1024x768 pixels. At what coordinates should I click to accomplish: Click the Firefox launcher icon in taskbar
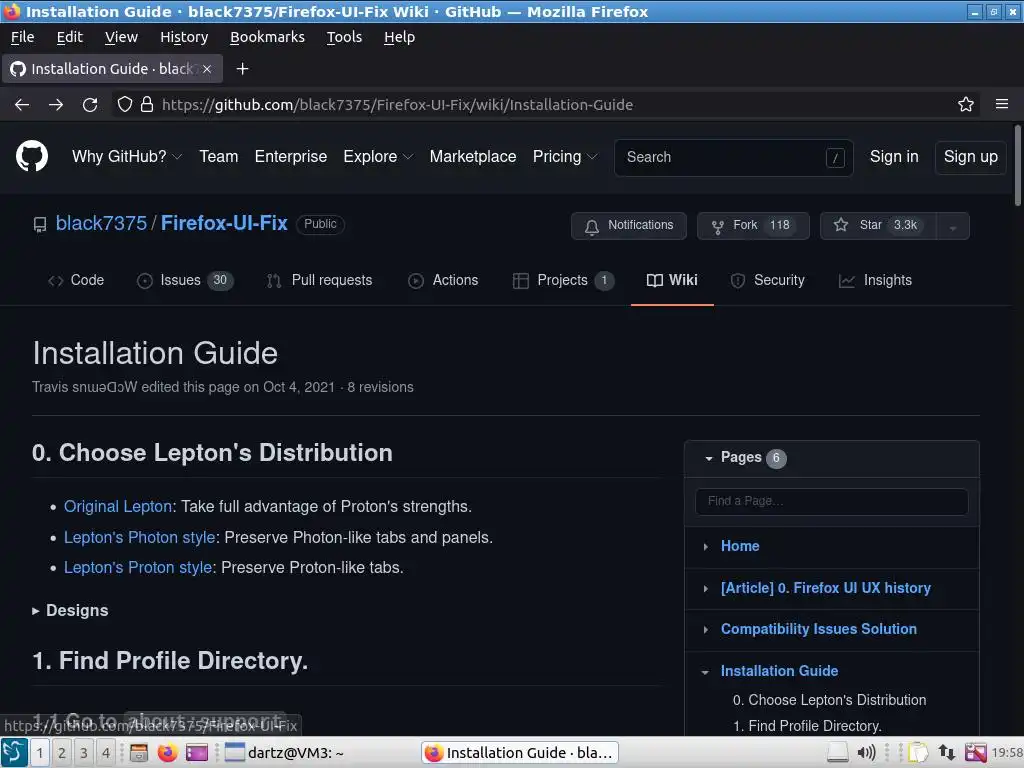click(167, 752)
